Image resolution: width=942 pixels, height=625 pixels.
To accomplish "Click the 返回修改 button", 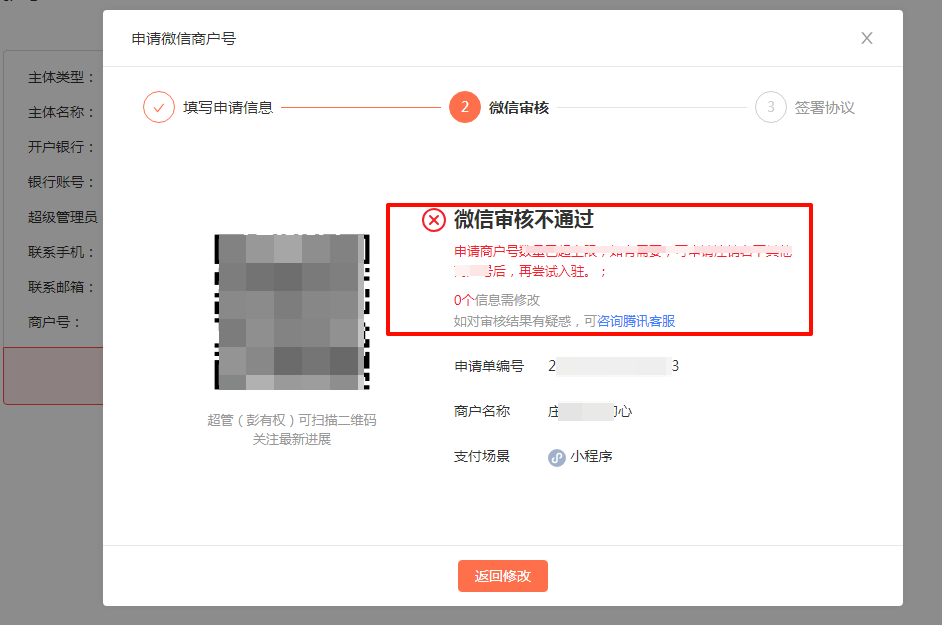I will (x=502, y=576).
